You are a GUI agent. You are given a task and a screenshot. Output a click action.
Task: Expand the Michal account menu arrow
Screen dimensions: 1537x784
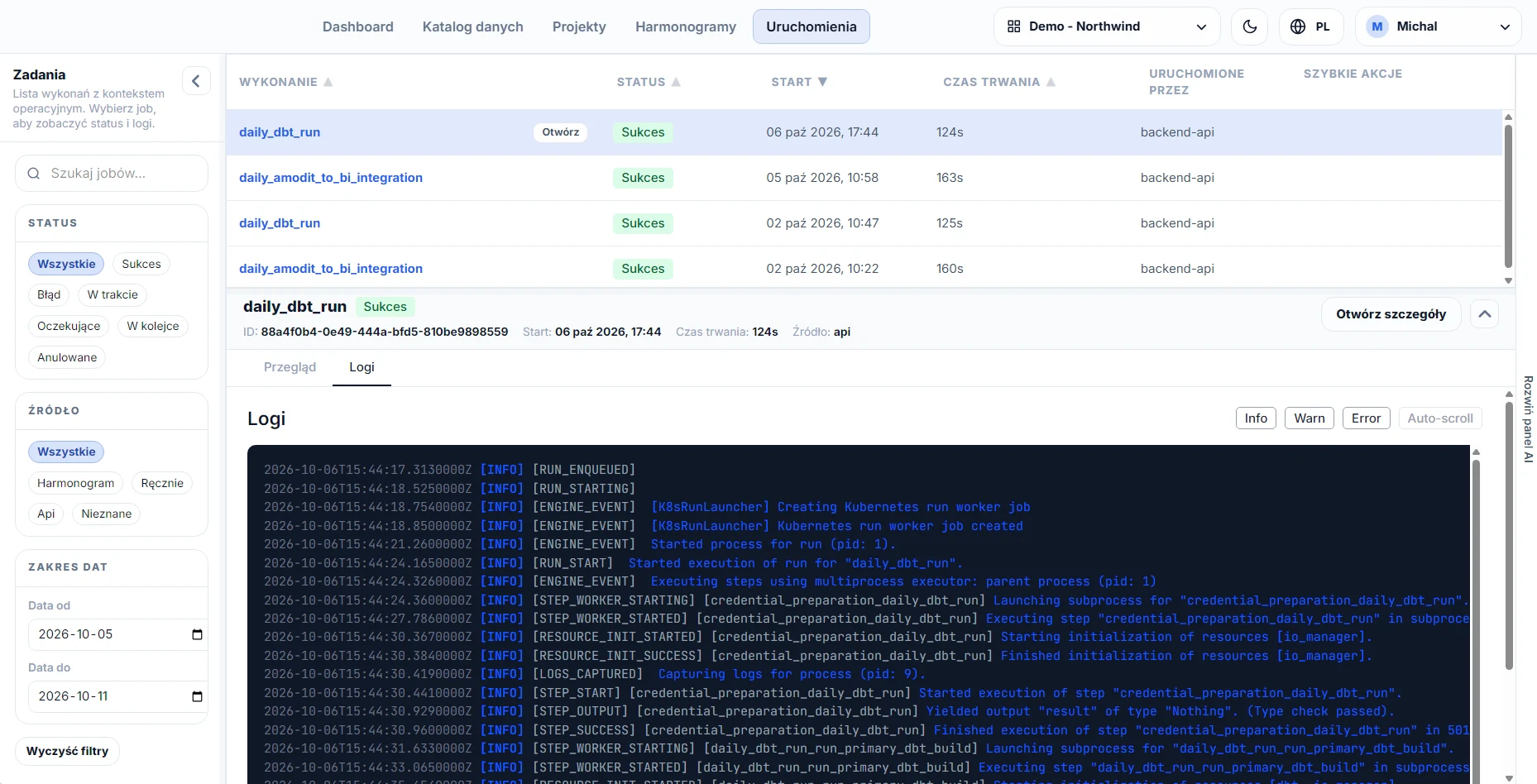tap(1505, 27)
